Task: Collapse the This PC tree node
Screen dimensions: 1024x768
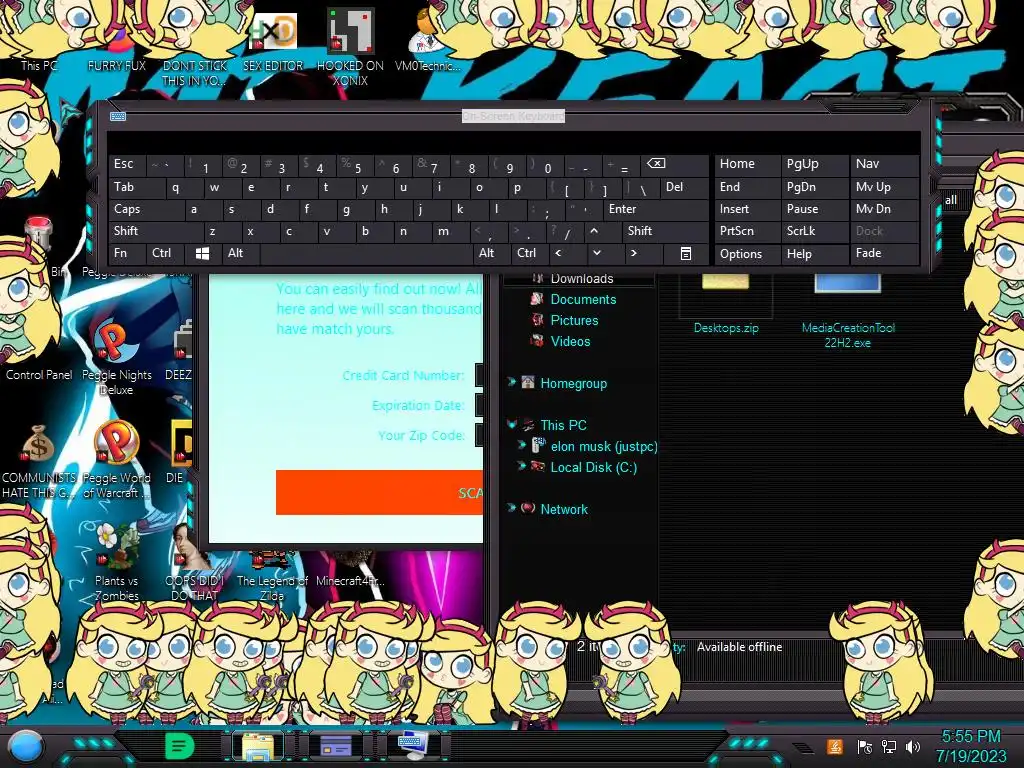Action: 512,424
